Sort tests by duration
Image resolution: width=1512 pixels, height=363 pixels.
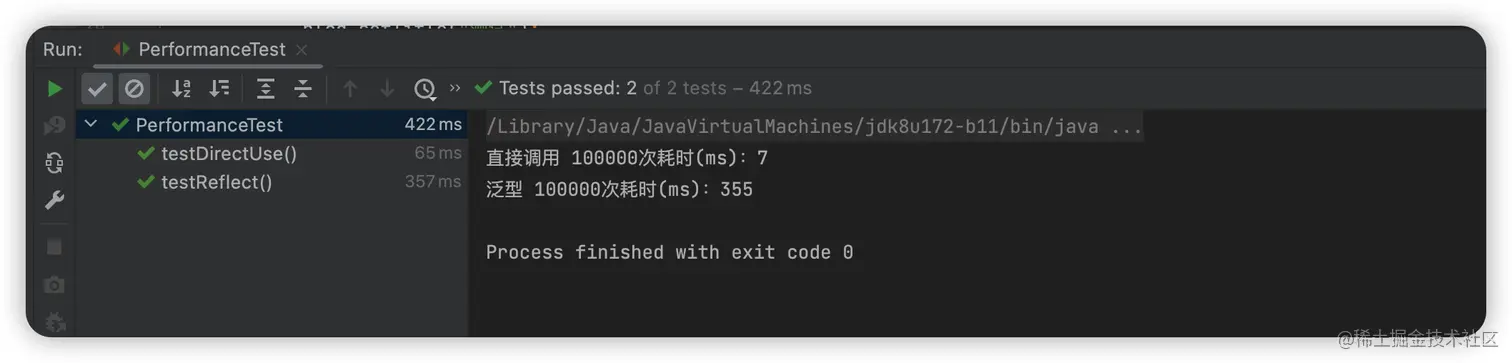(219, 89)
